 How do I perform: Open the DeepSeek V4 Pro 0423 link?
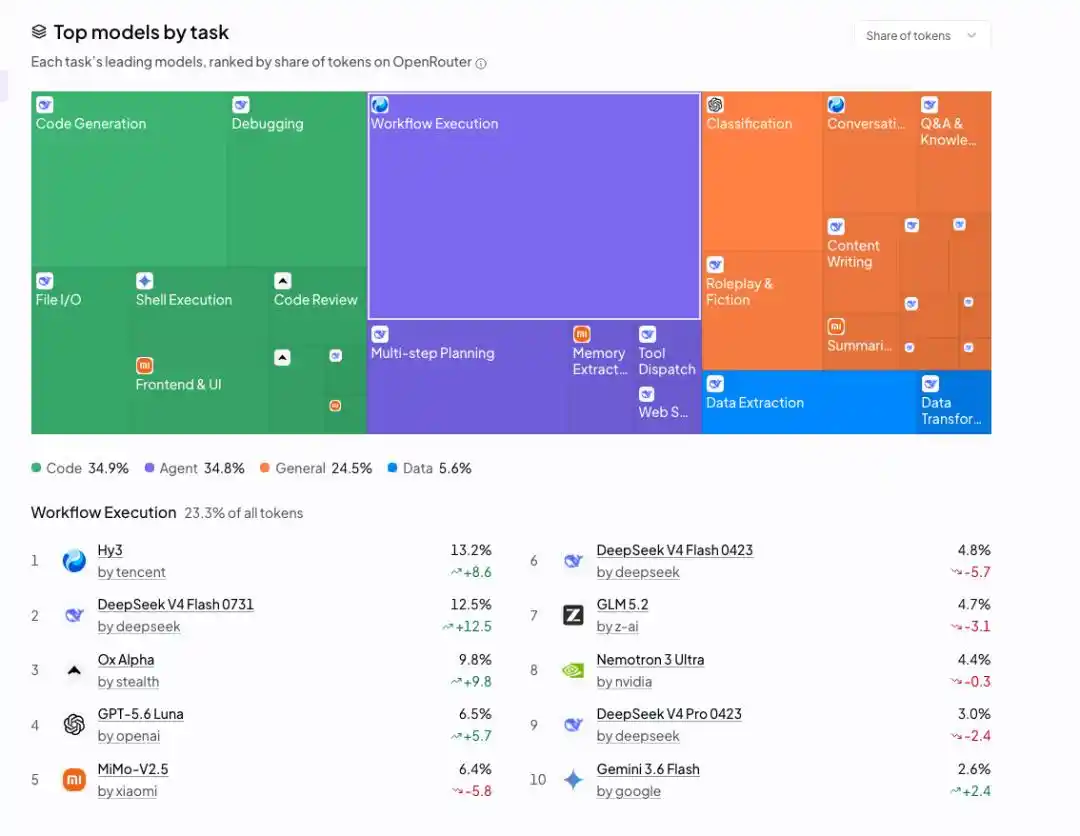point(669,714)
